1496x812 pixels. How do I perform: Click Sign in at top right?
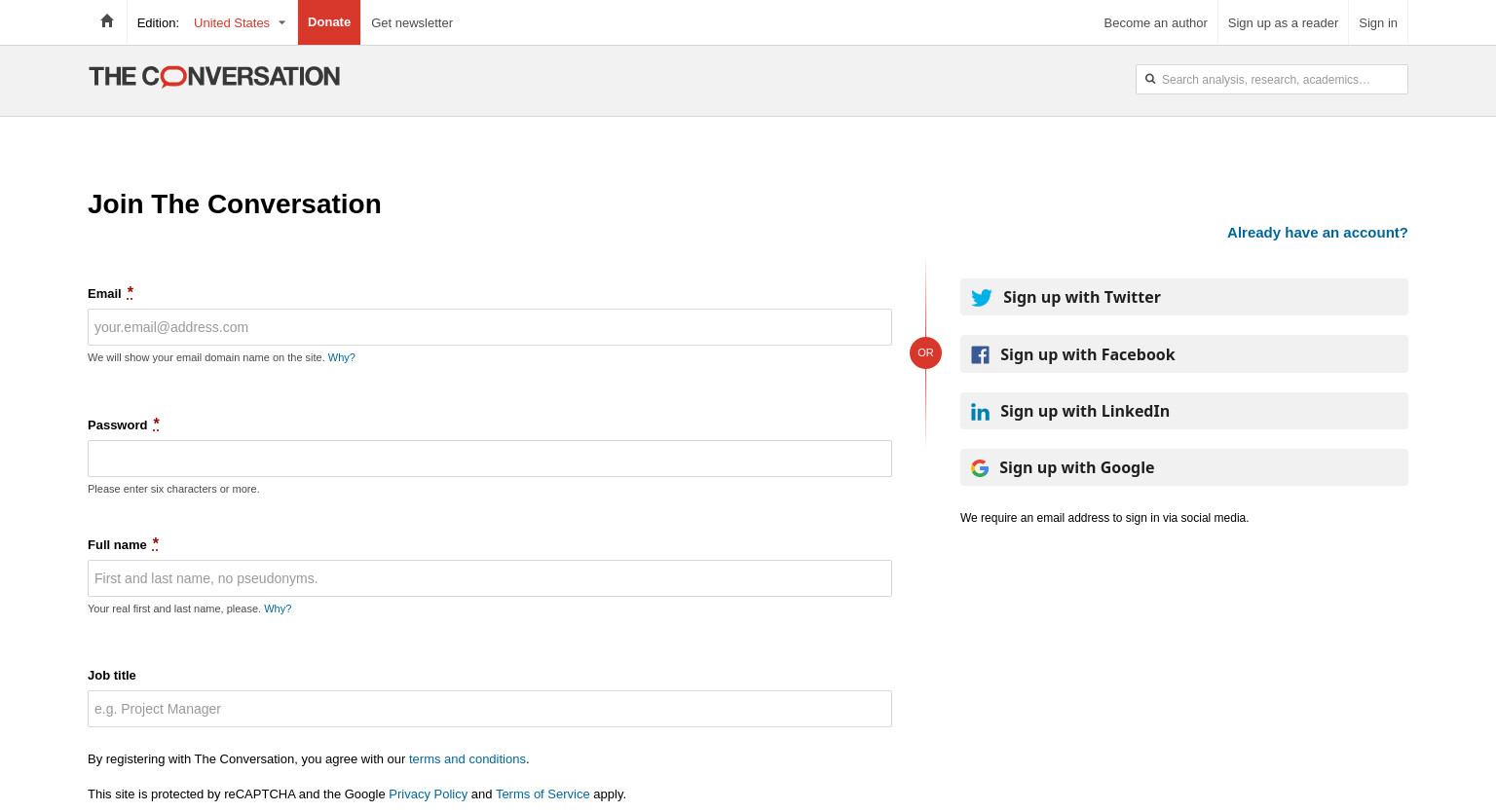[x=1378, y=22]
